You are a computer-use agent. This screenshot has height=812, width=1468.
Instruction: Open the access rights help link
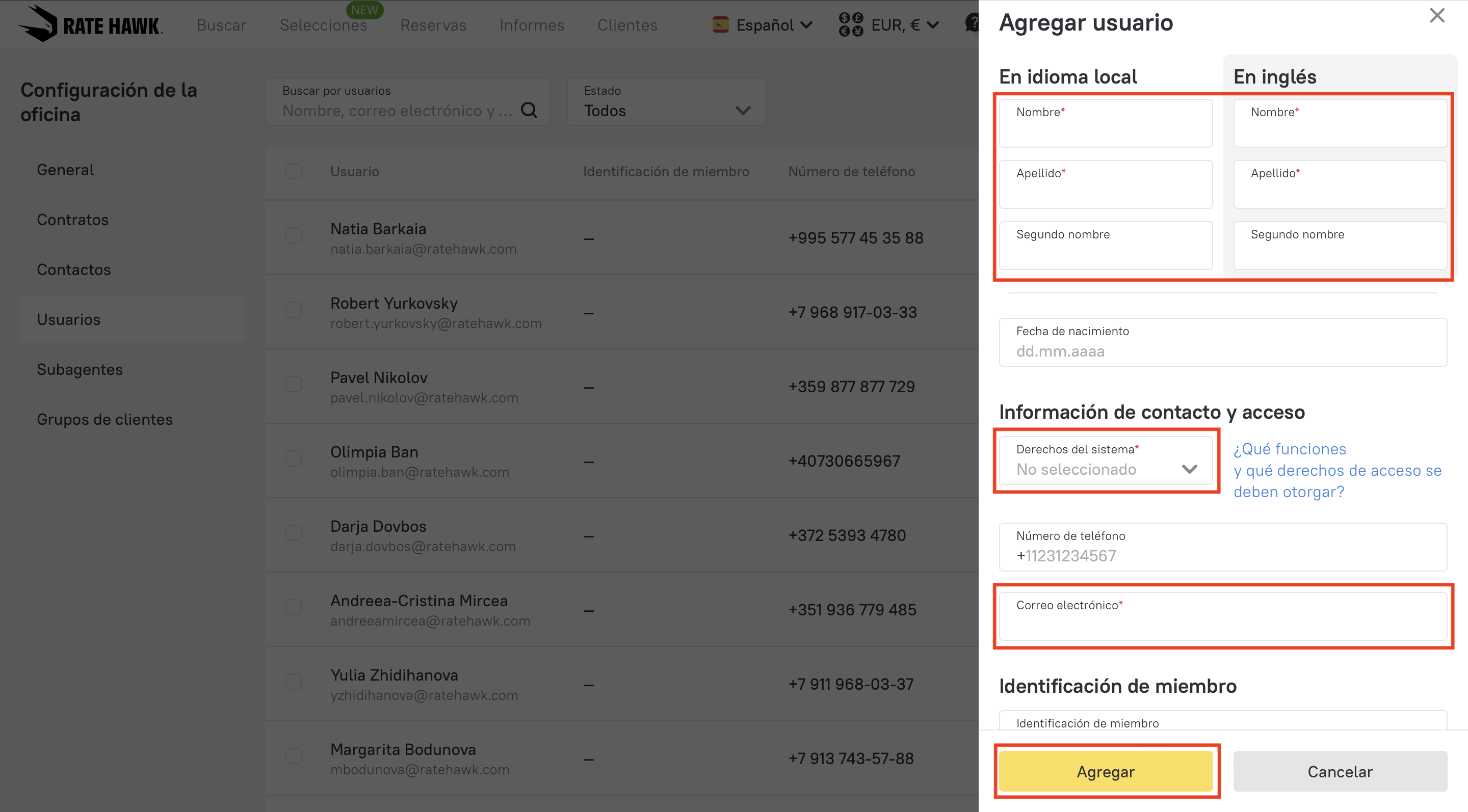coord(1336,470)
